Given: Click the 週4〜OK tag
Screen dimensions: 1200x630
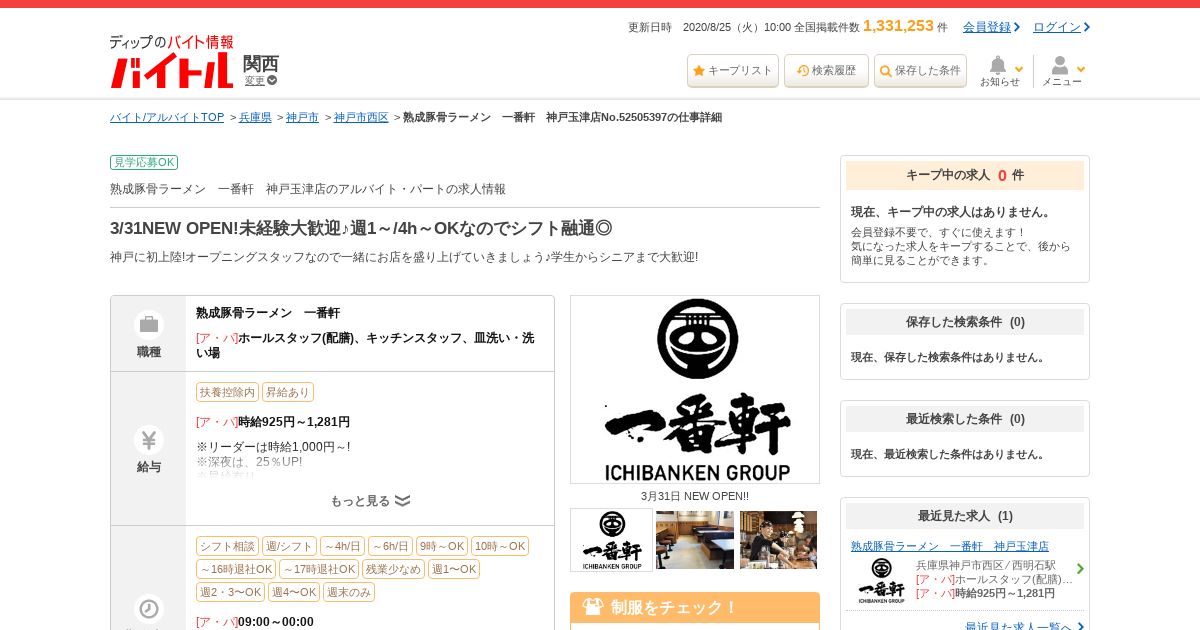Looking at the screenshot, I should pyautogui.click(x=294, y=592).
